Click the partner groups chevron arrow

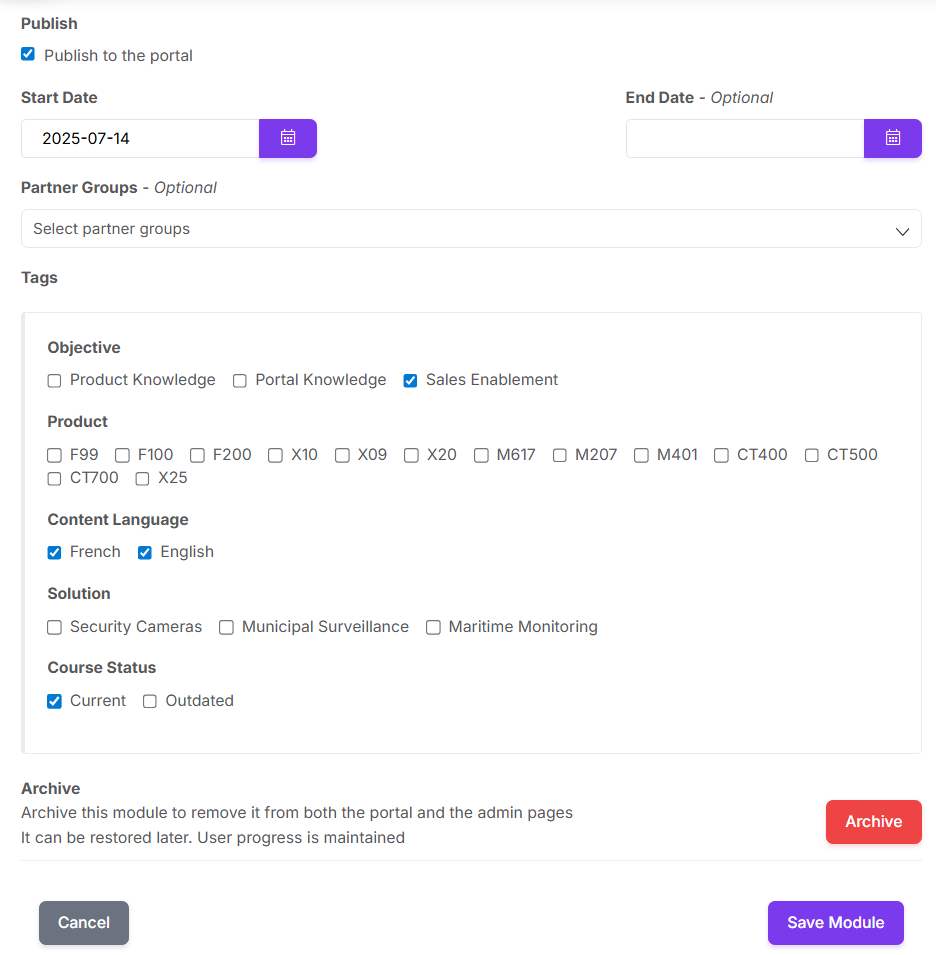click(902, 231)
